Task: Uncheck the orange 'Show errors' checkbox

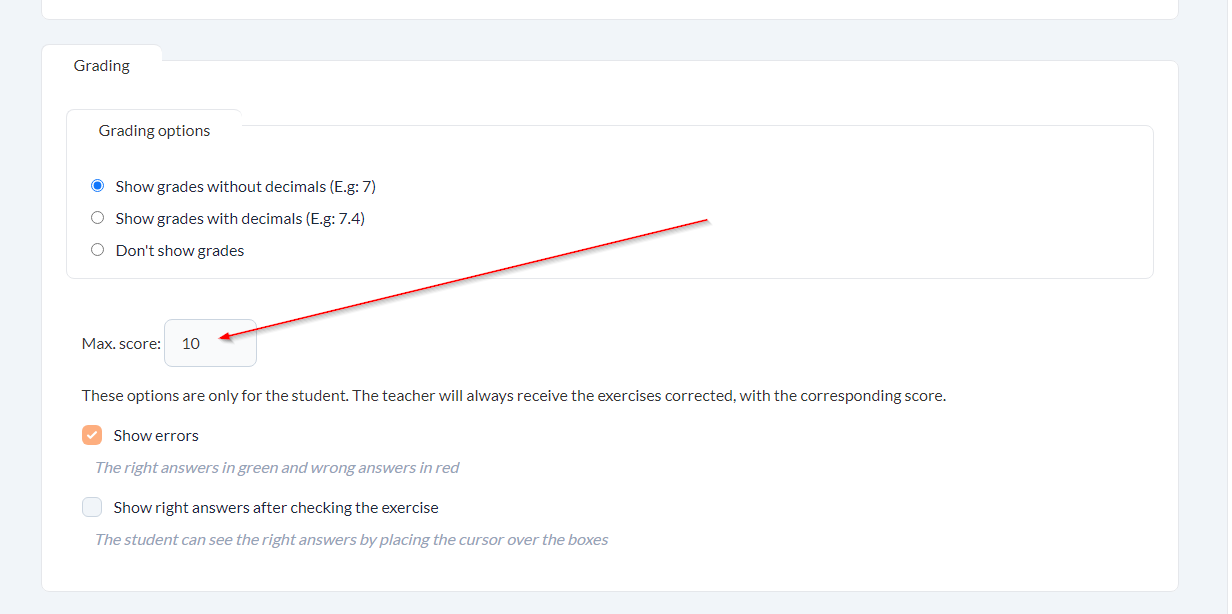Action: (x=92, y=435)
